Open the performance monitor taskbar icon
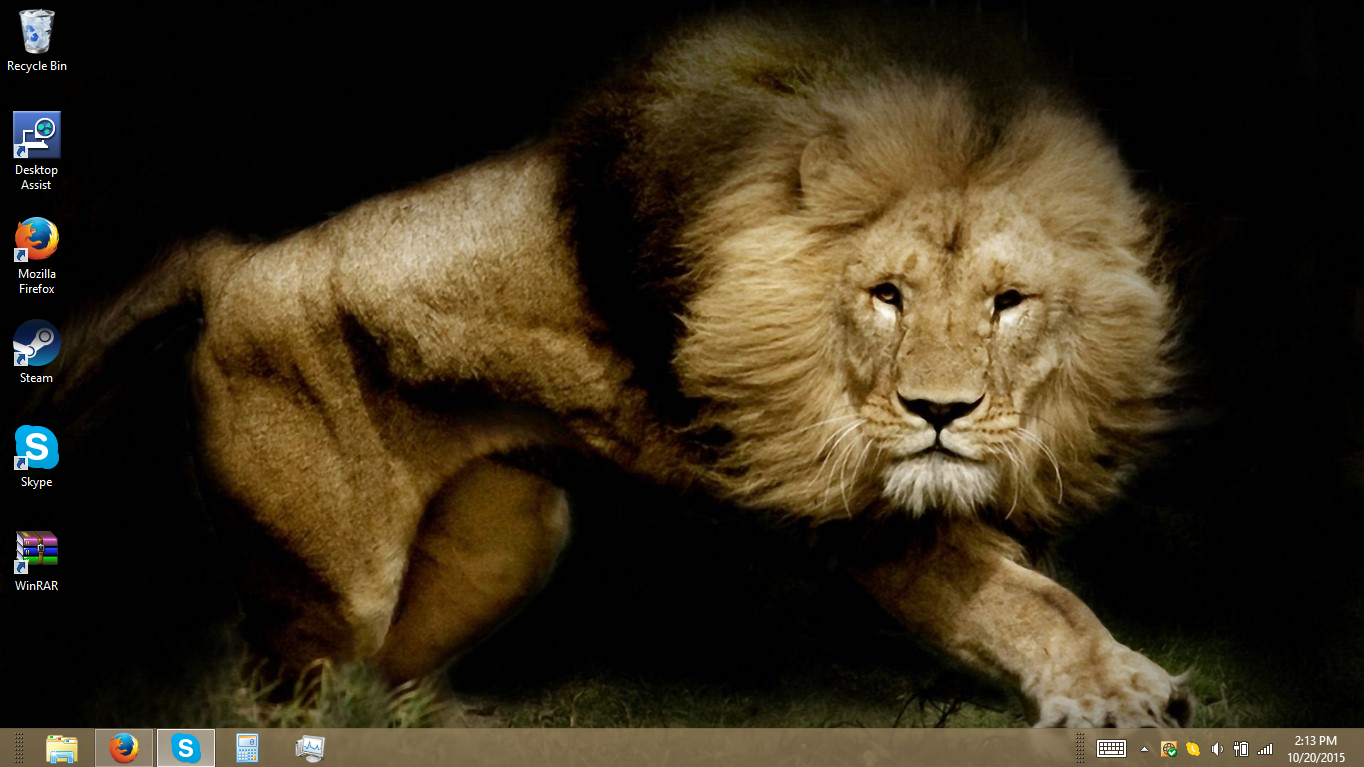This screenshot has width=1364, height=767. click(310, 748)
